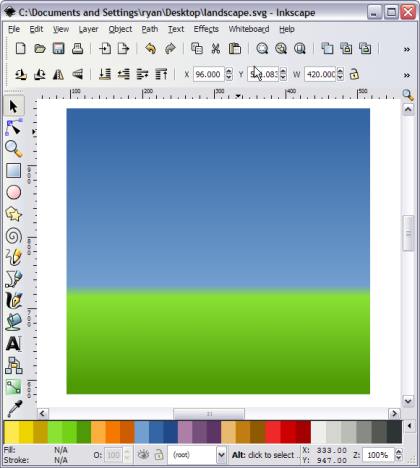Flip selection horizontally icon

[x=59, y=74]
